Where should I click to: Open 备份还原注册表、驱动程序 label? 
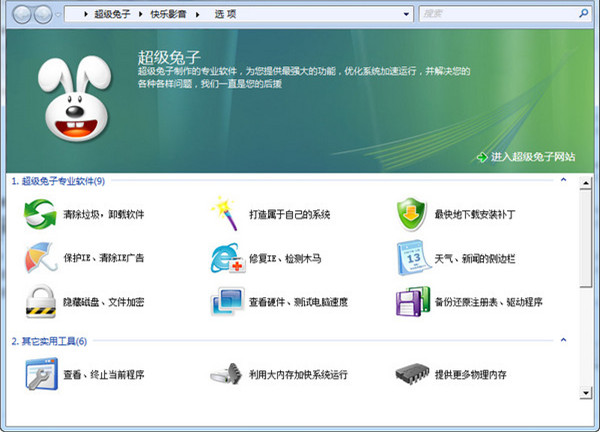[489, 302]
